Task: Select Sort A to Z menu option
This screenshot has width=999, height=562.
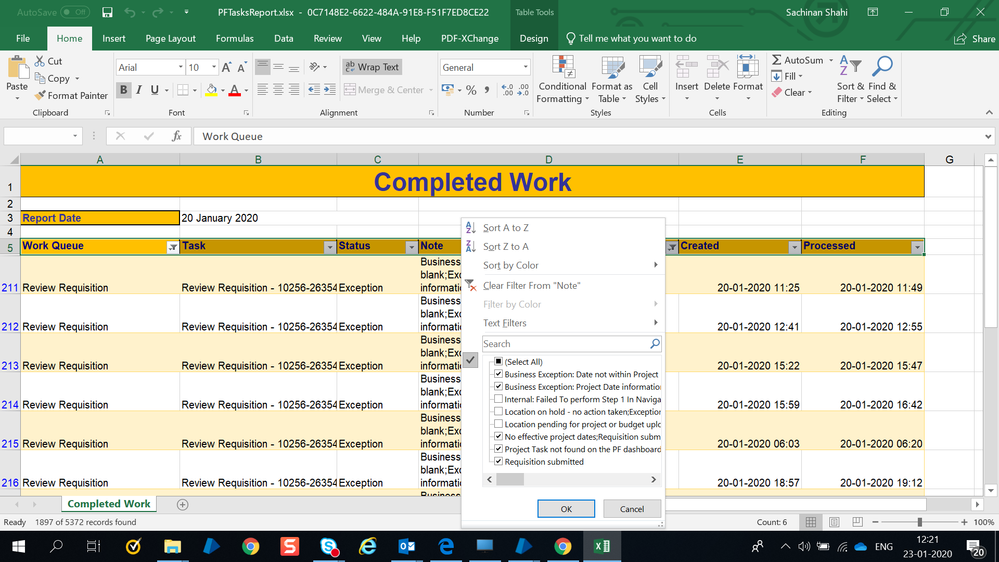Action: tap(506, 228)
